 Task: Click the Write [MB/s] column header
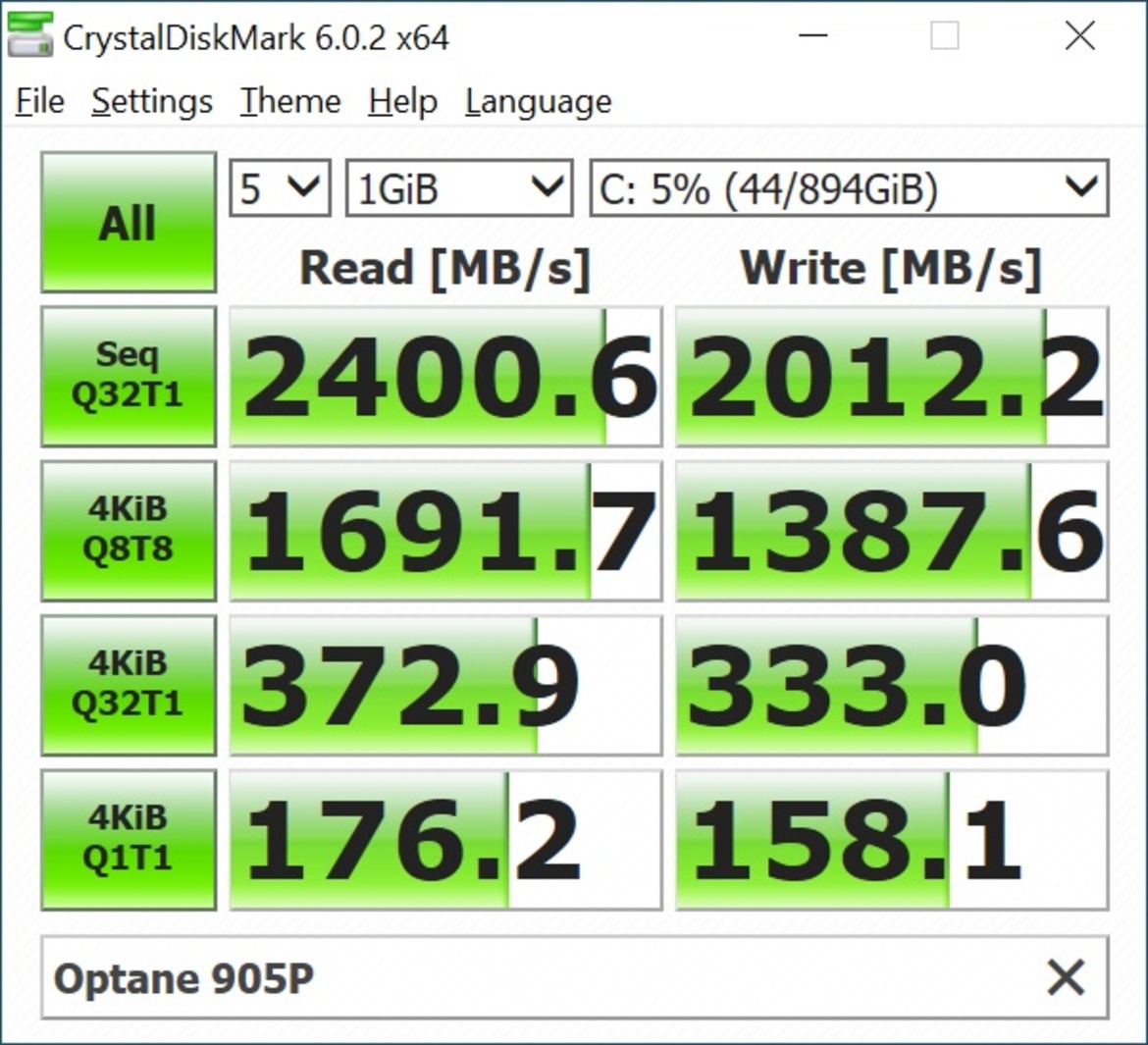tap(891, 268)
